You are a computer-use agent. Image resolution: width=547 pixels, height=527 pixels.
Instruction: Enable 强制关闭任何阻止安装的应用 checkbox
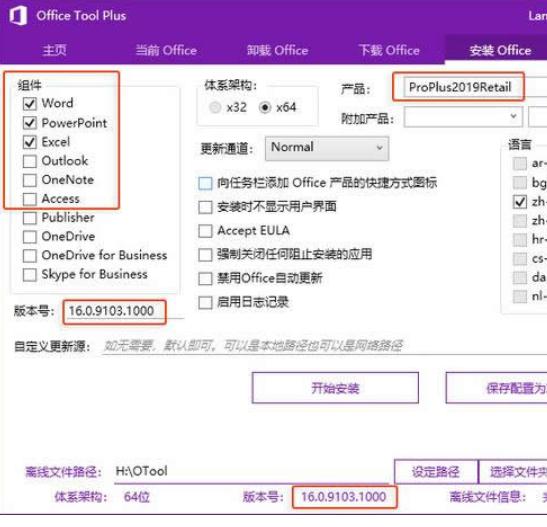click(205, 255)
